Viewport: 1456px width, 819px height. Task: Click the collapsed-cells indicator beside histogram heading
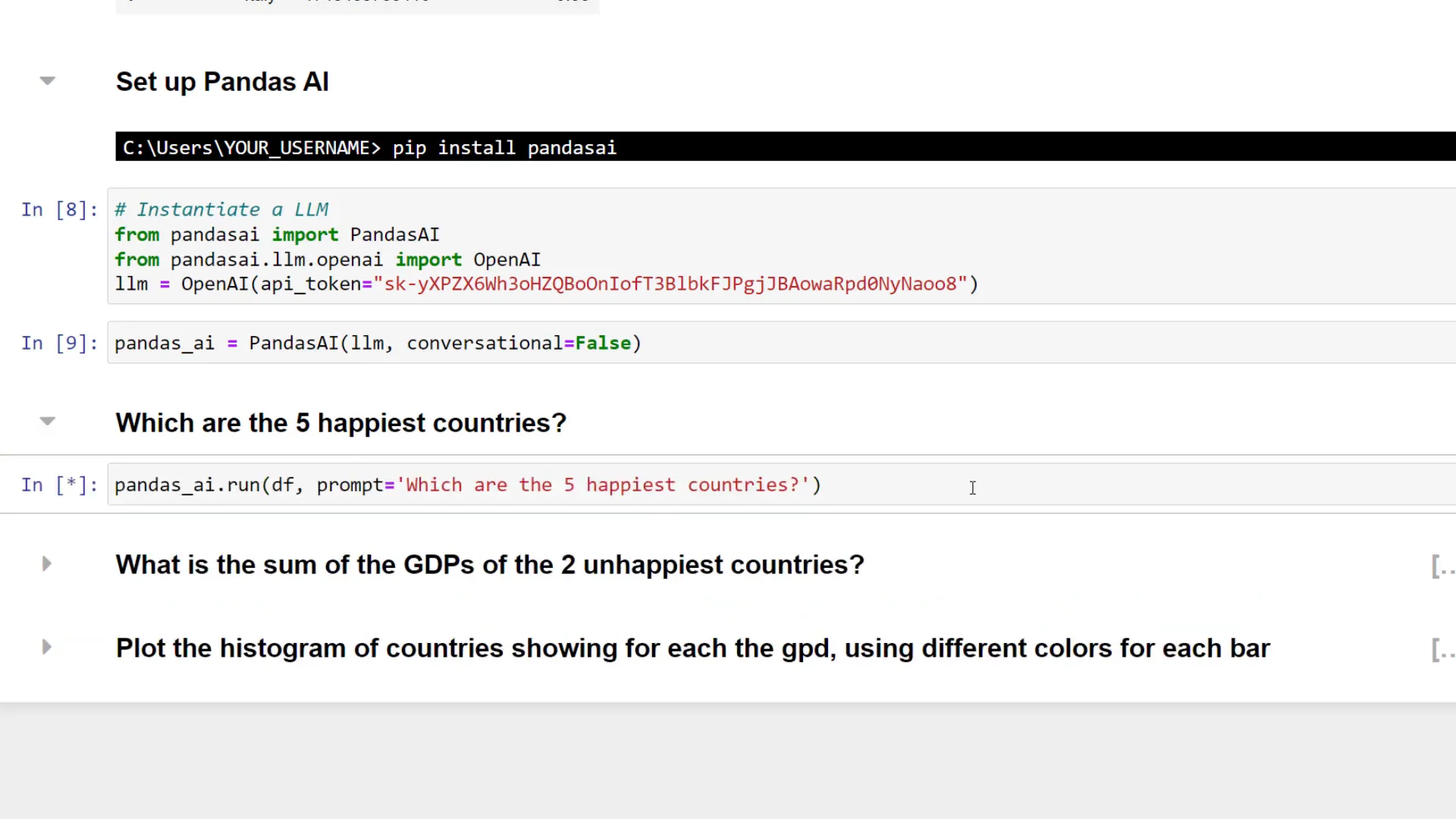point(1442,650)
